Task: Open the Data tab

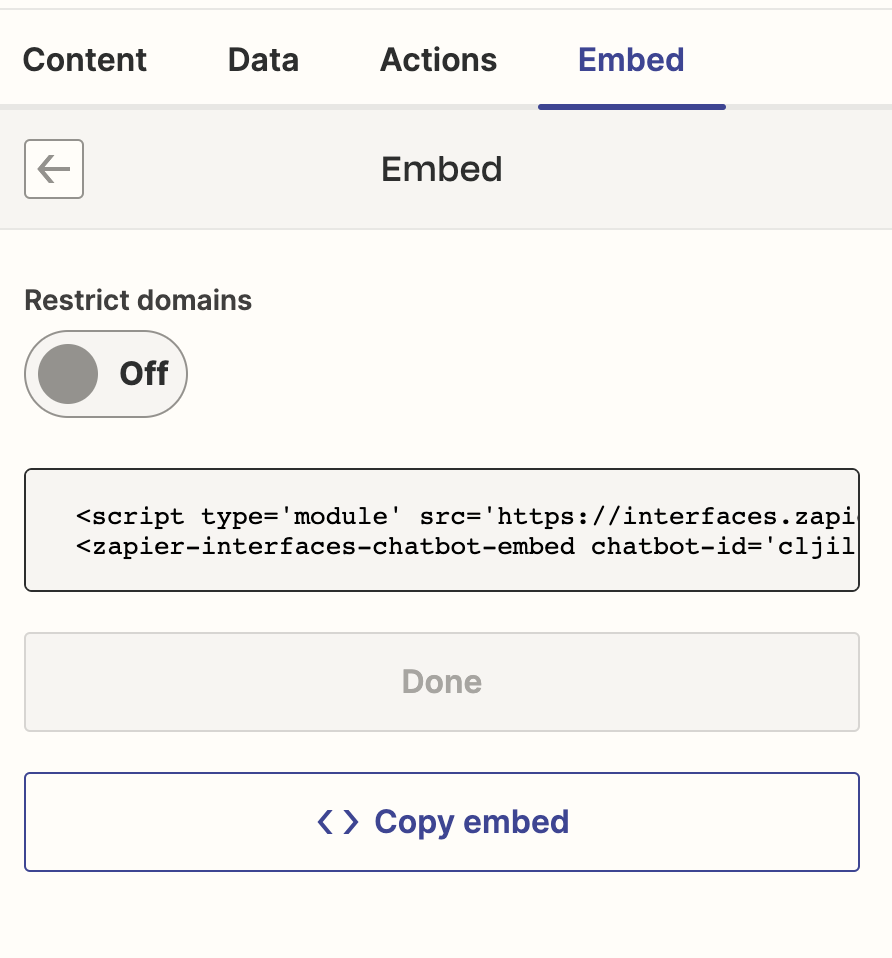Action: 262,60
